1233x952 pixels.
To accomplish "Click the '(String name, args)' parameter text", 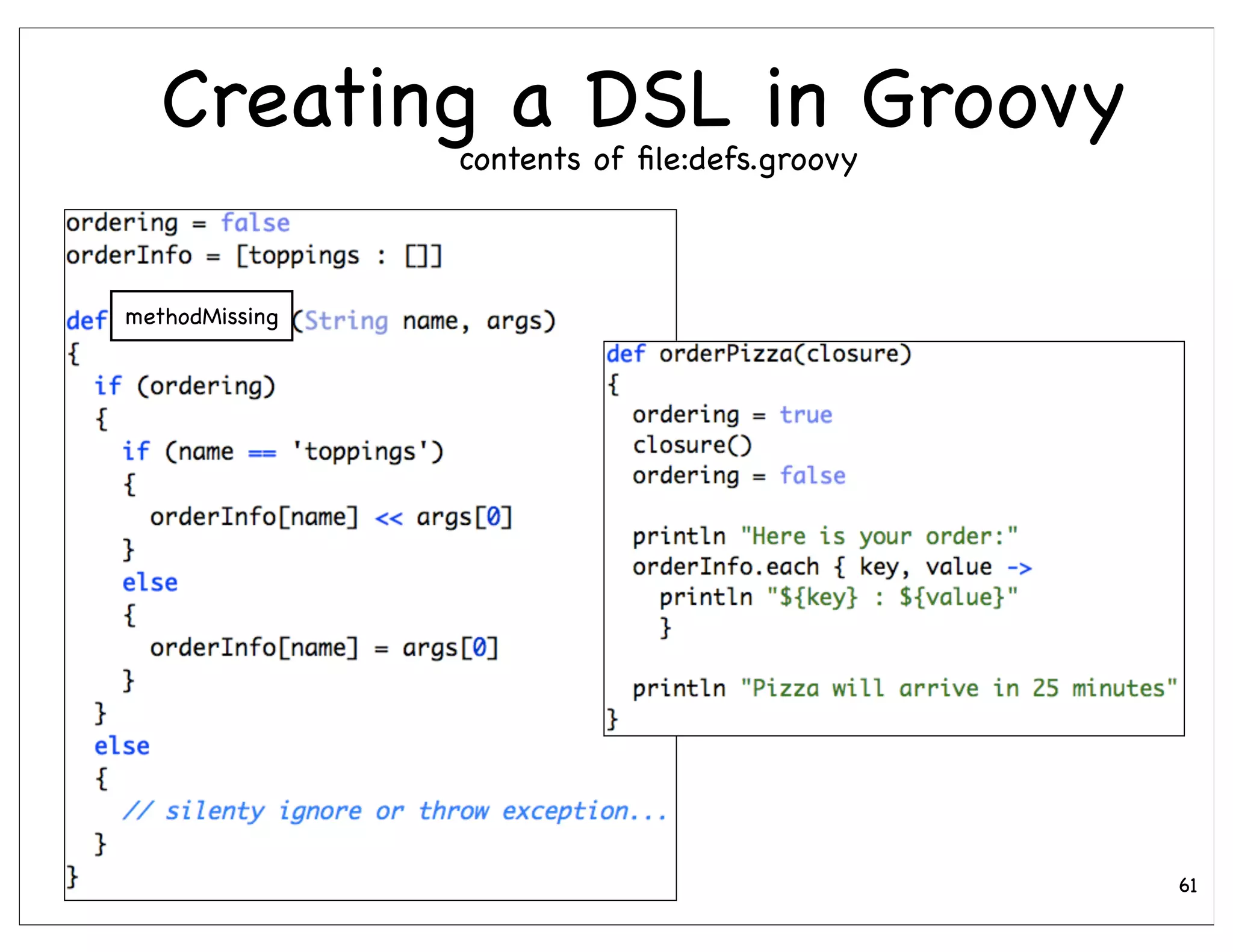I will [x=424, y=321].
